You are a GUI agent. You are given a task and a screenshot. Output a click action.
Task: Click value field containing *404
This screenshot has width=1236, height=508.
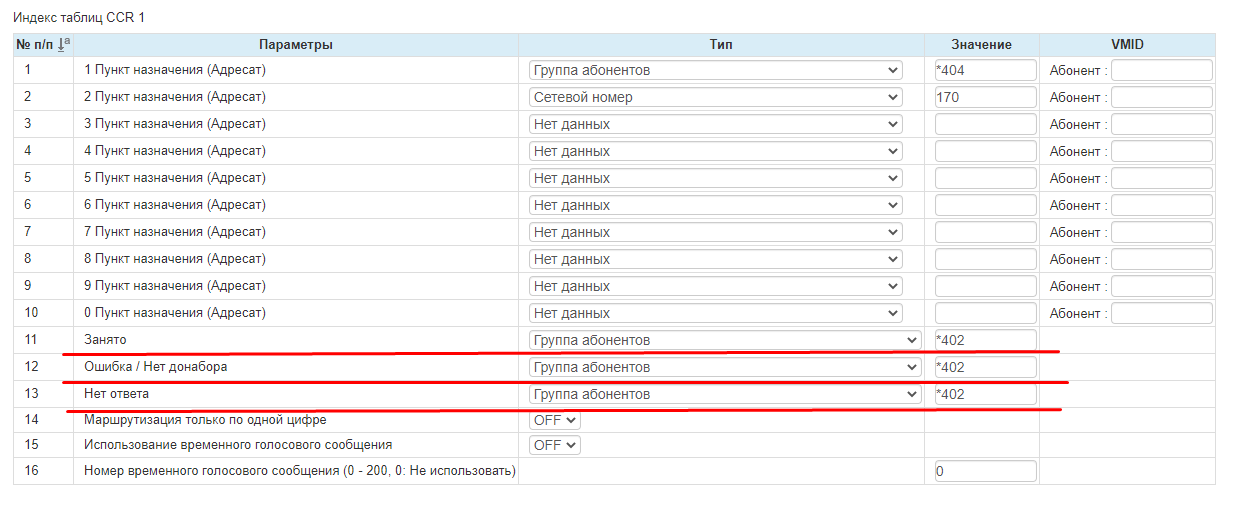[984, 70]
